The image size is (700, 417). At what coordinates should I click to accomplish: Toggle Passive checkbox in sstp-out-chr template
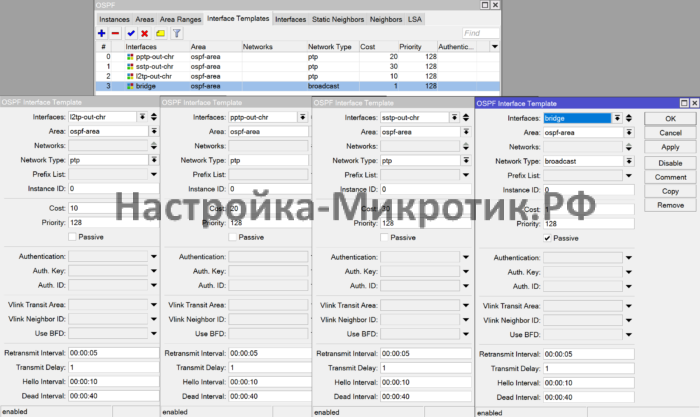coord(384,238)
